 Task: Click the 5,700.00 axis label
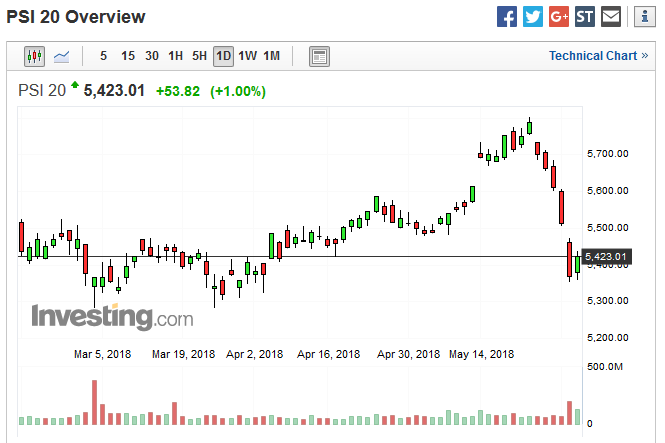pos(607,153)
